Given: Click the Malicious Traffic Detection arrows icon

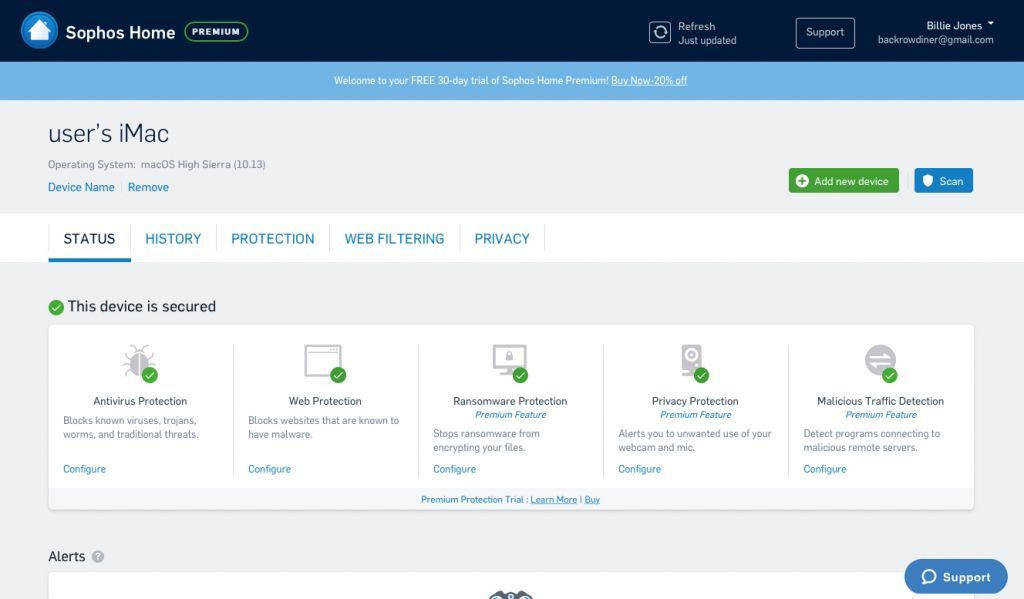Looking at the screenshot, I should tap(880, 363).
